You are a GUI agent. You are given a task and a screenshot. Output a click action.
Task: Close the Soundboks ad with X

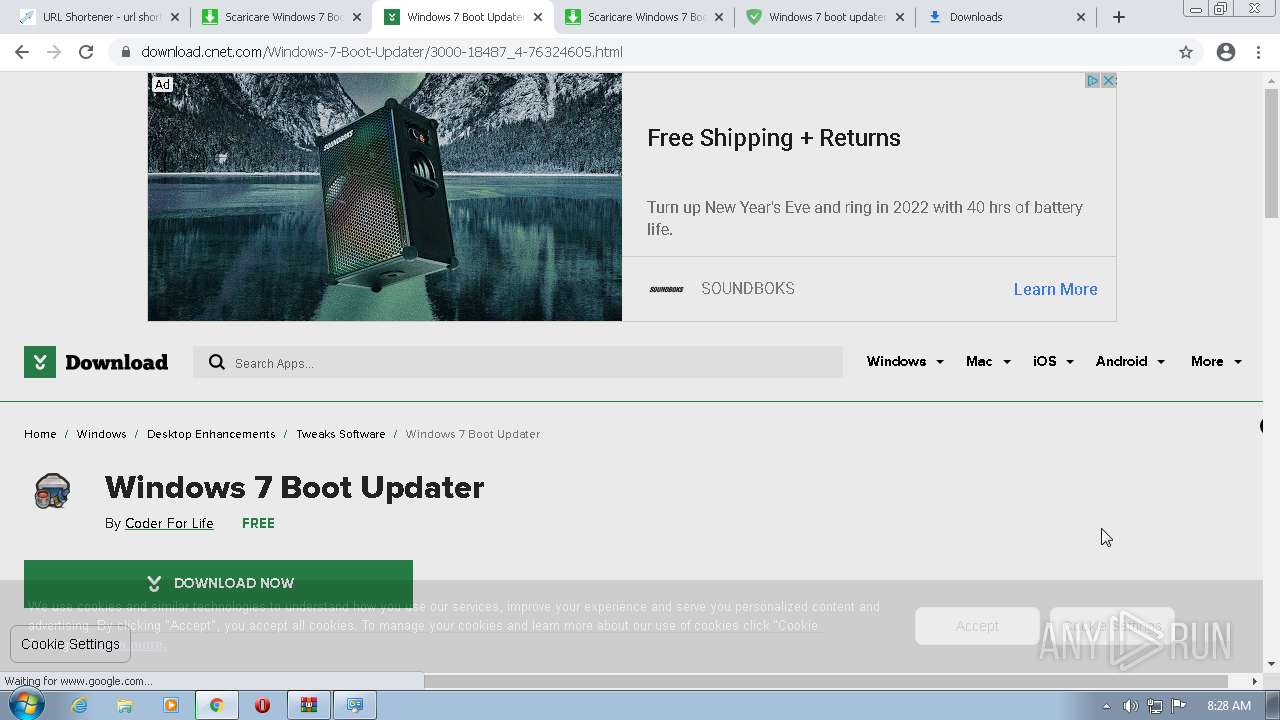(x=1108, y=81)
